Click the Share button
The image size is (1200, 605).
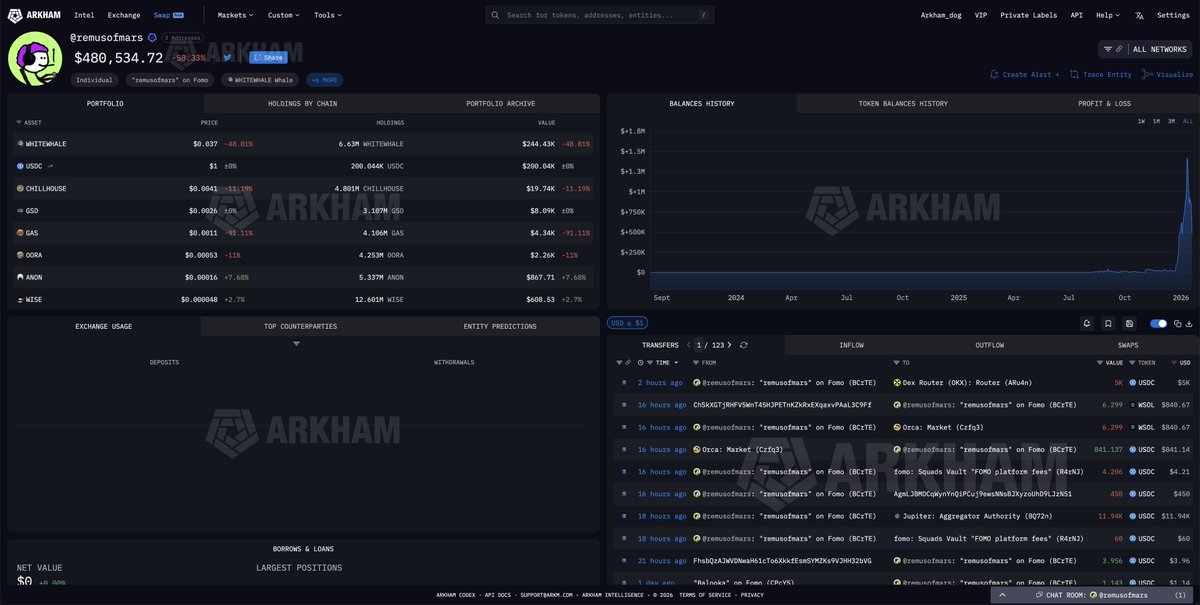268,58
